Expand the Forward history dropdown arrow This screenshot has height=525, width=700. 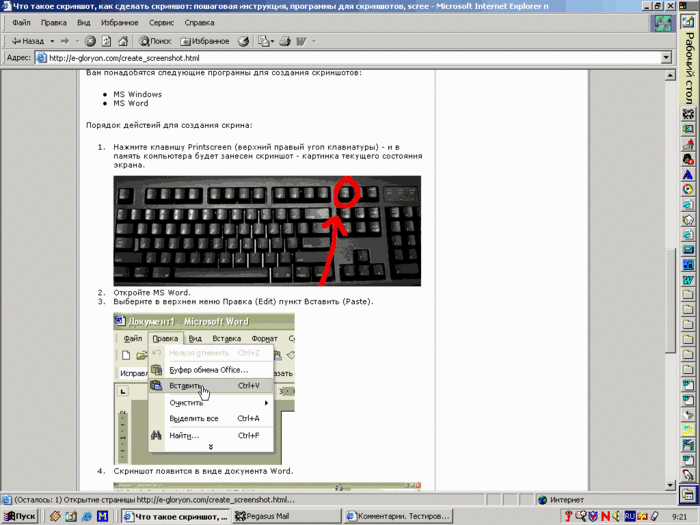[x=77, y=41]
